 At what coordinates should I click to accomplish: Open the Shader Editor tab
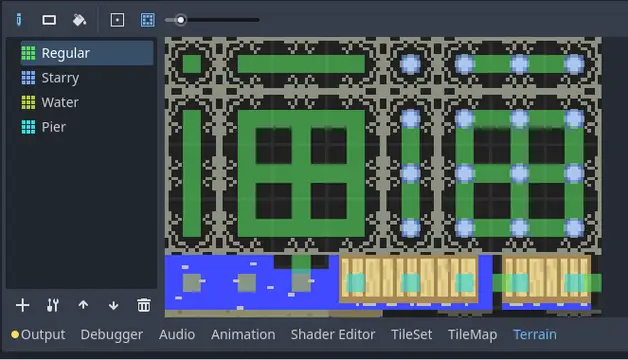pos(333,334)
